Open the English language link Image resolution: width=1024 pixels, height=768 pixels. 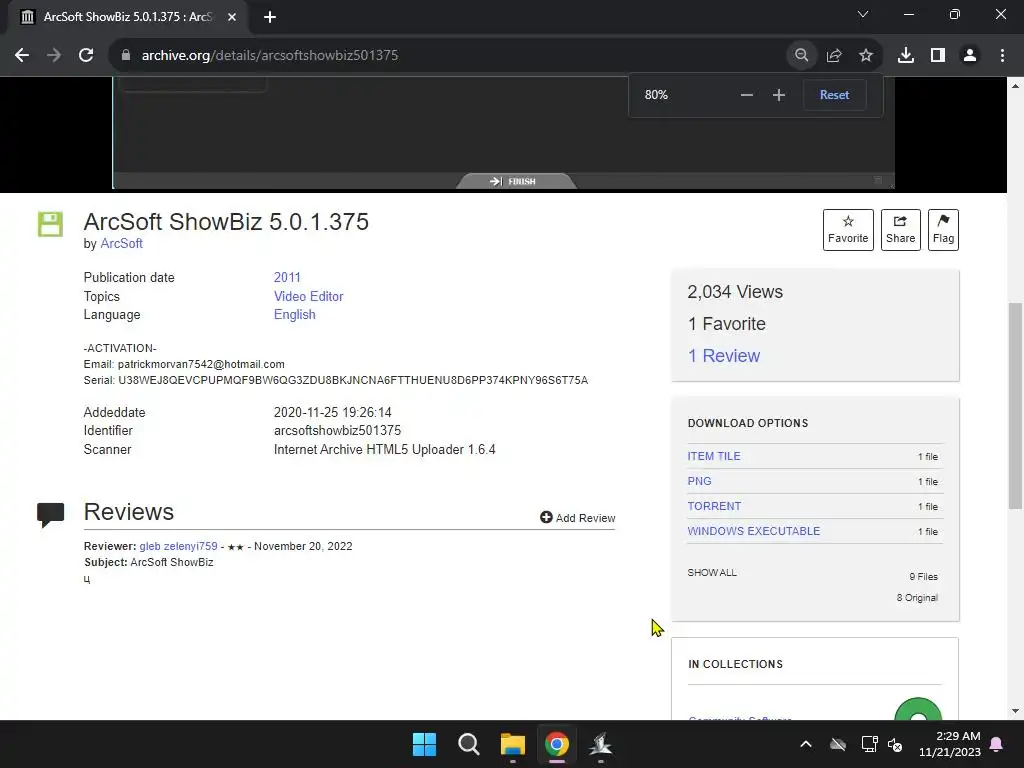coord(295,315)
